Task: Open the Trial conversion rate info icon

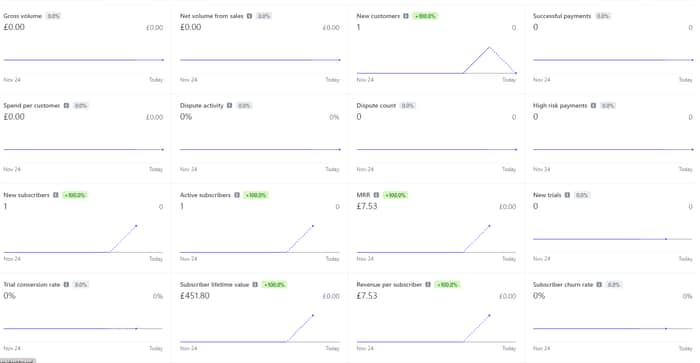Action: 66,285
